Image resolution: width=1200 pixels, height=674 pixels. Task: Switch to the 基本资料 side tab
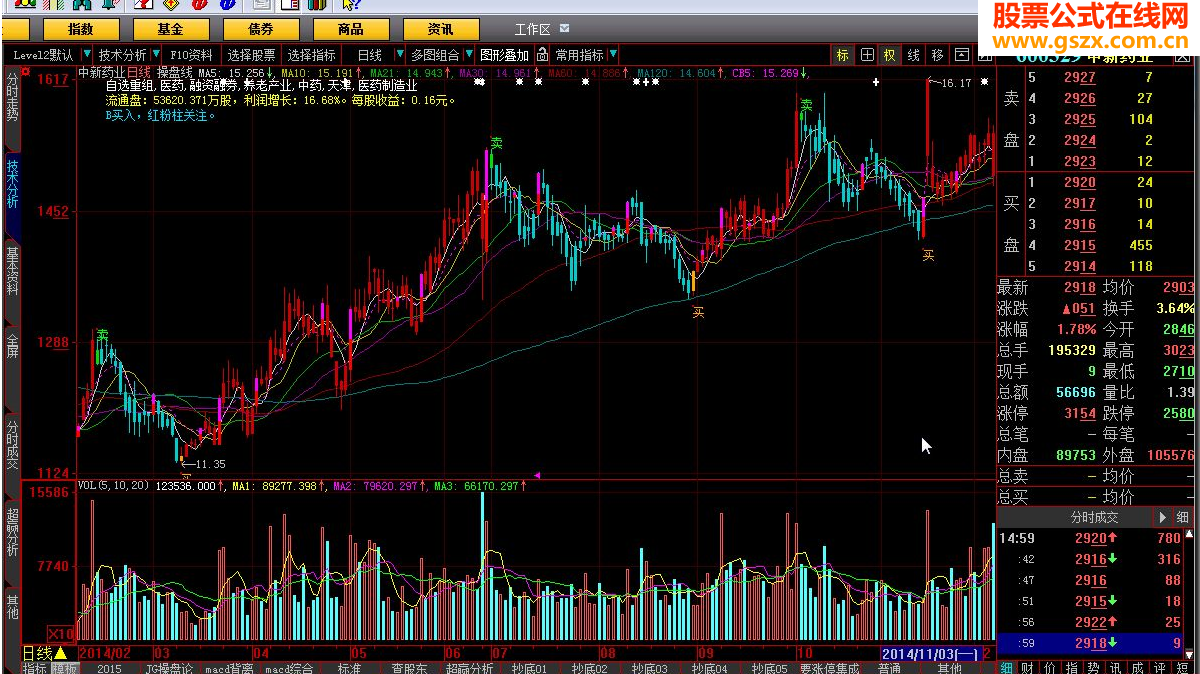[12, 272]
